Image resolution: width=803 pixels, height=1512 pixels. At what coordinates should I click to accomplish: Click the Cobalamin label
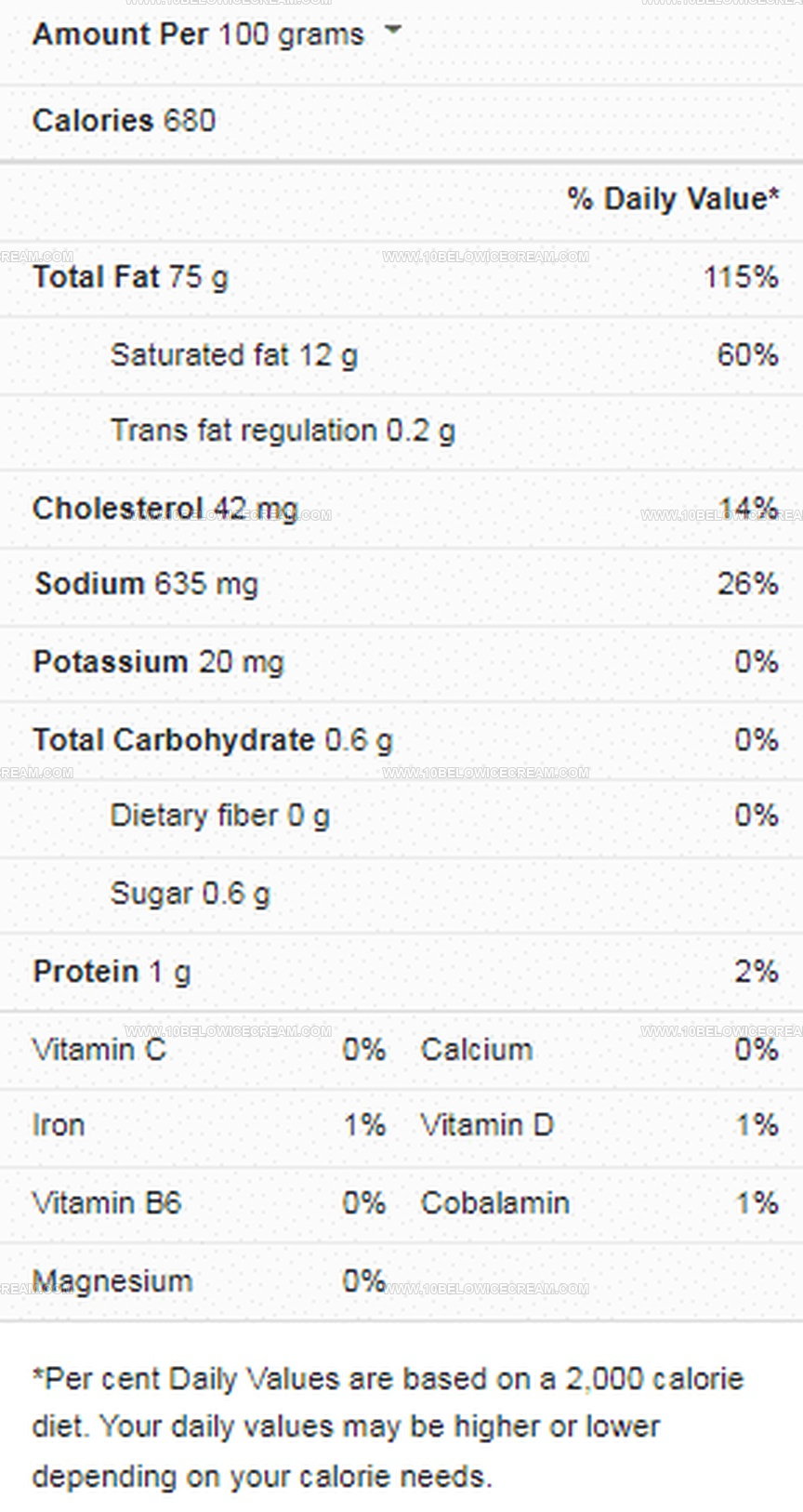pos(495,1203)
